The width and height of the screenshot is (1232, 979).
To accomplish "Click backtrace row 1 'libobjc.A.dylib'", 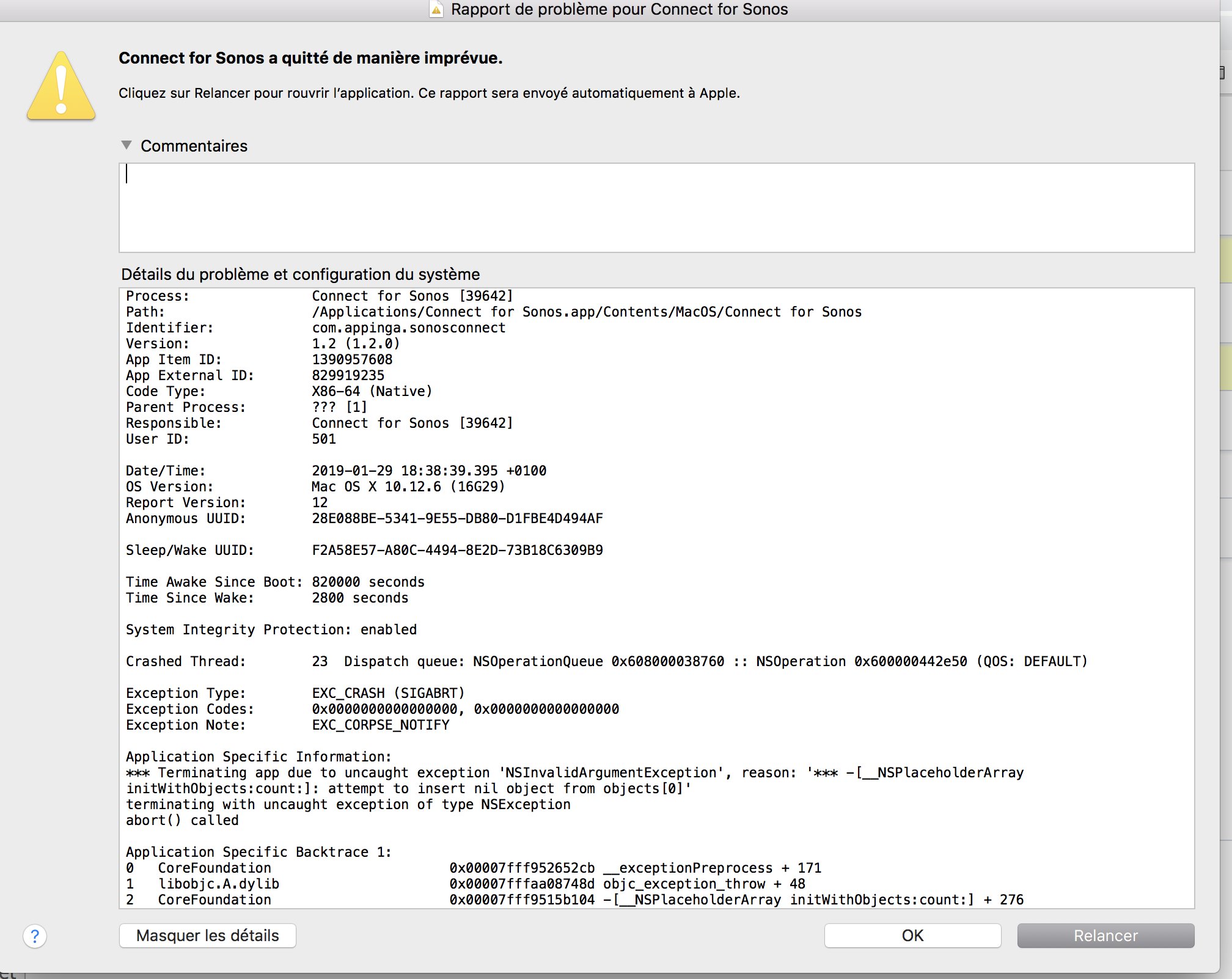I will click(x=219, y=884).
